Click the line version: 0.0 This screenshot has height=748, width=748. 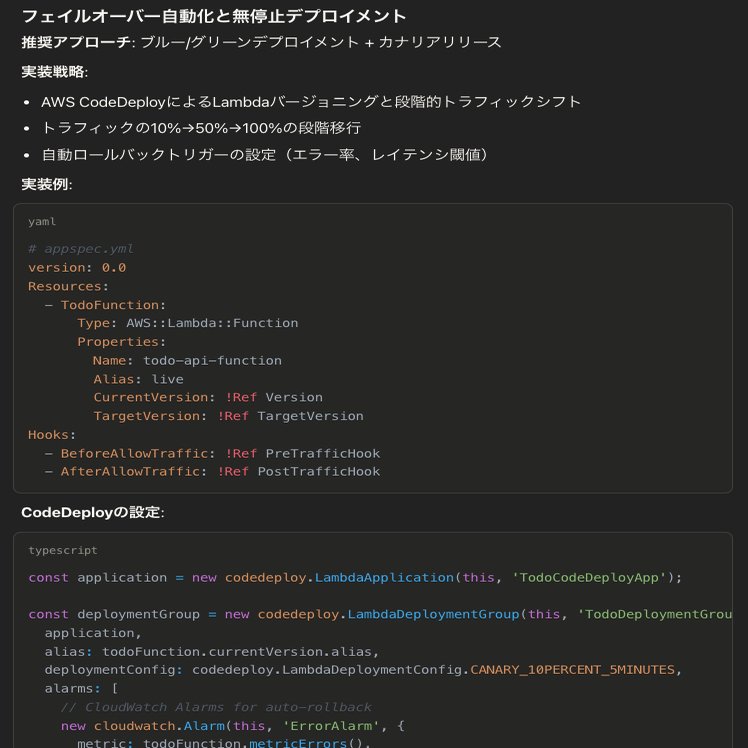77,268
